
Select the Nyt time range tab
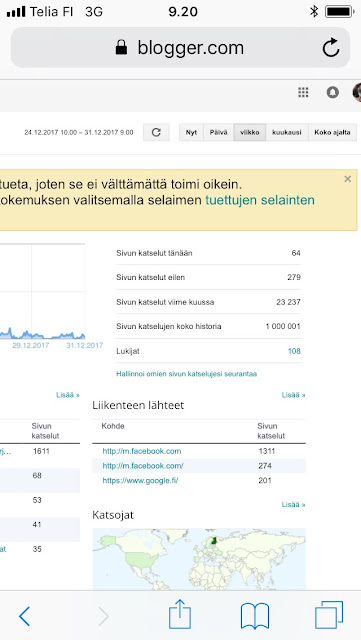(x=191, y=133)
